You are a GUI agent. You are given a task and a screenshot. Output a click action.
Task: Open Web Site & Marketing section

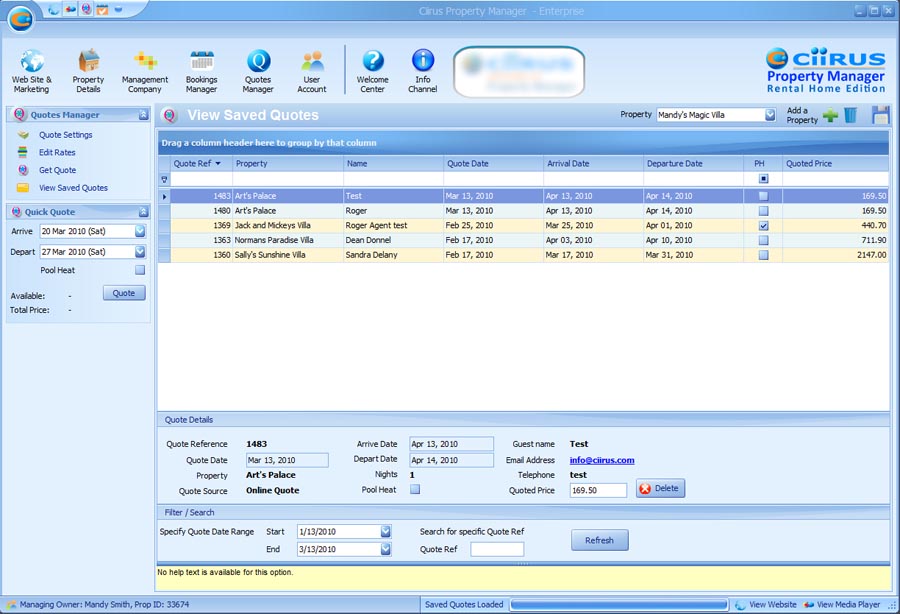(x=32, y=71)
